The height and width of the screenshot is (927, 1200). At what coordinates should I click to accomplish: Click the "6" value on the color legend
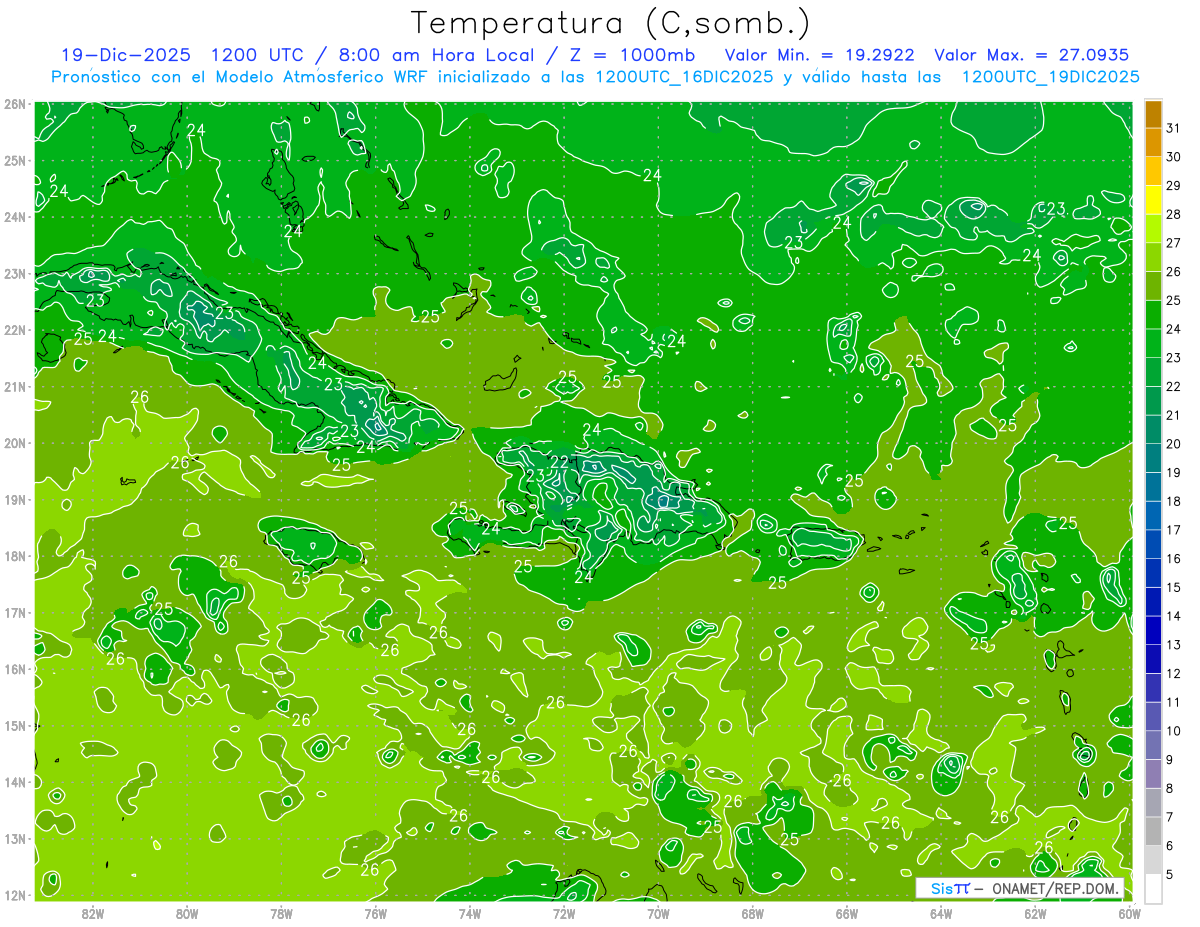click(x=1170, y=845)
